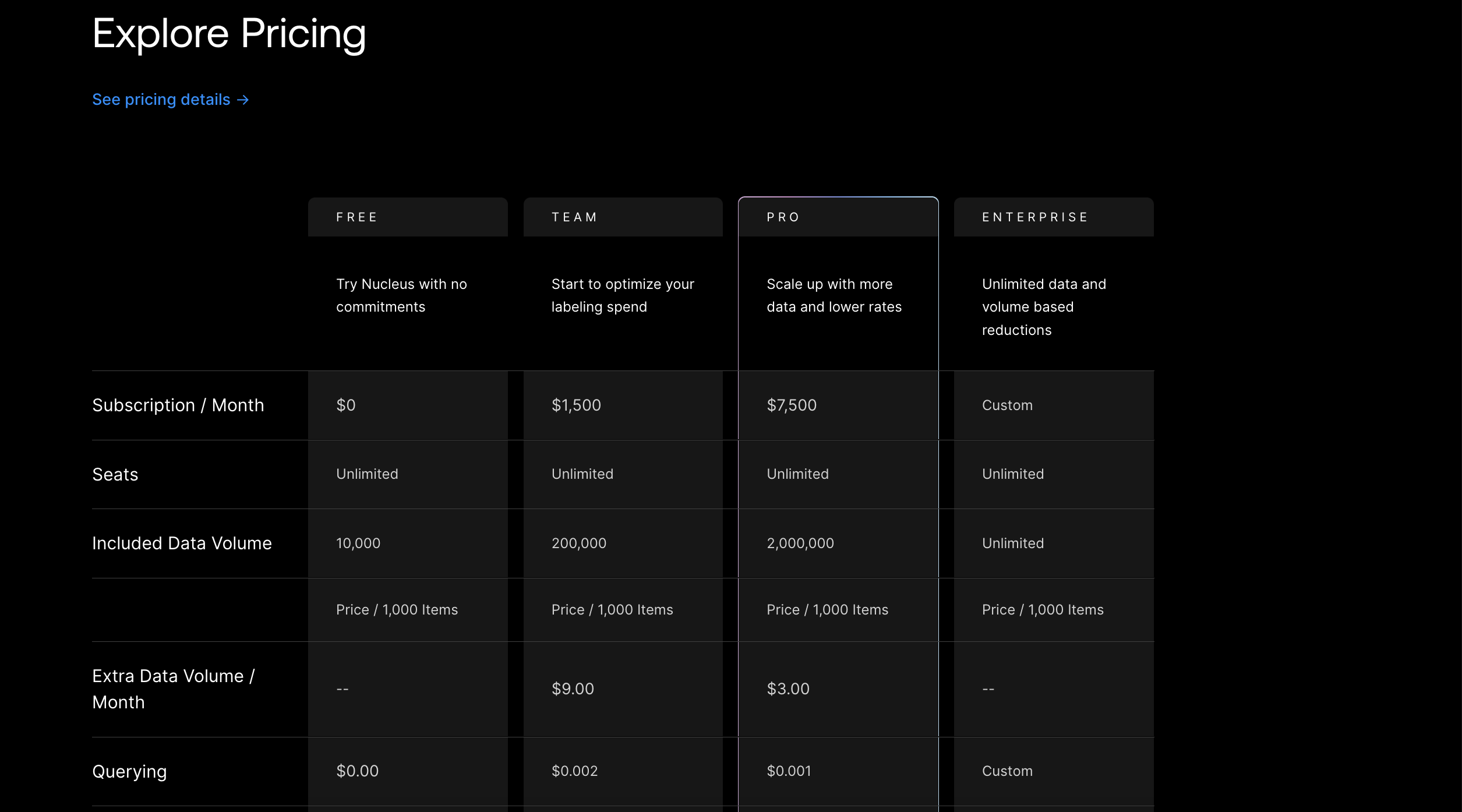Viewport: 1462px width, 812px height.
Task: Select the ENTERPRISE plan header
Action: [1035, 217]
